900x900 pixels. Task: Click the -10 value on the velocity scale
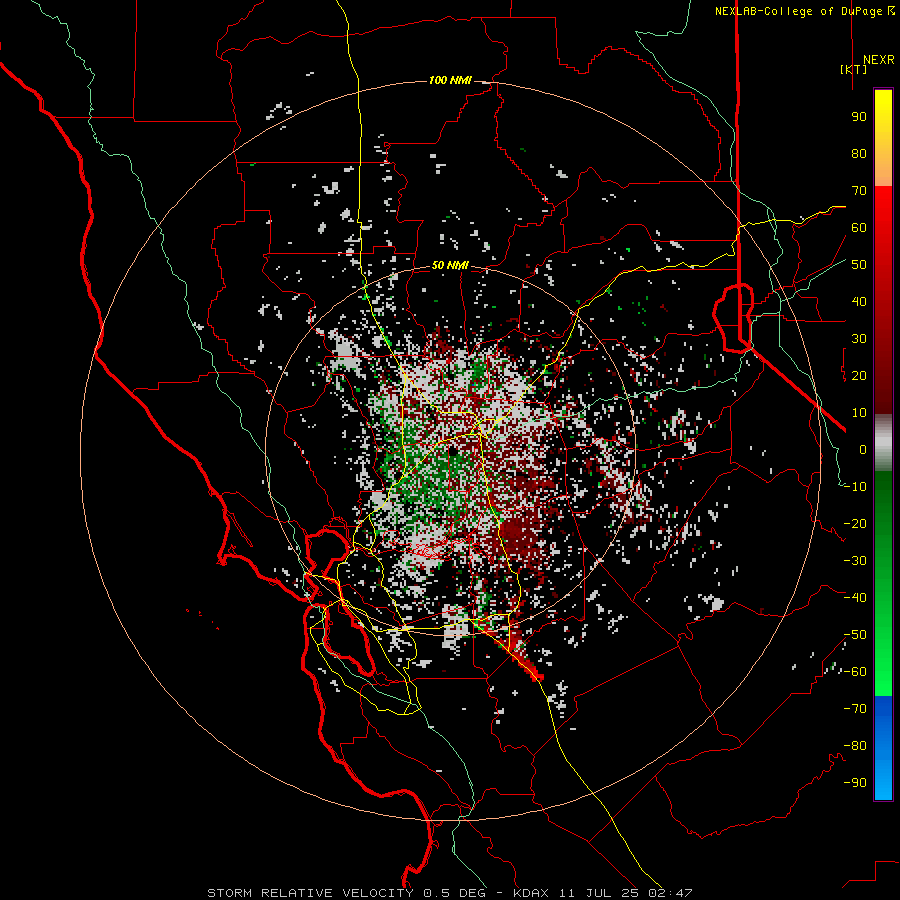point(855,487)
